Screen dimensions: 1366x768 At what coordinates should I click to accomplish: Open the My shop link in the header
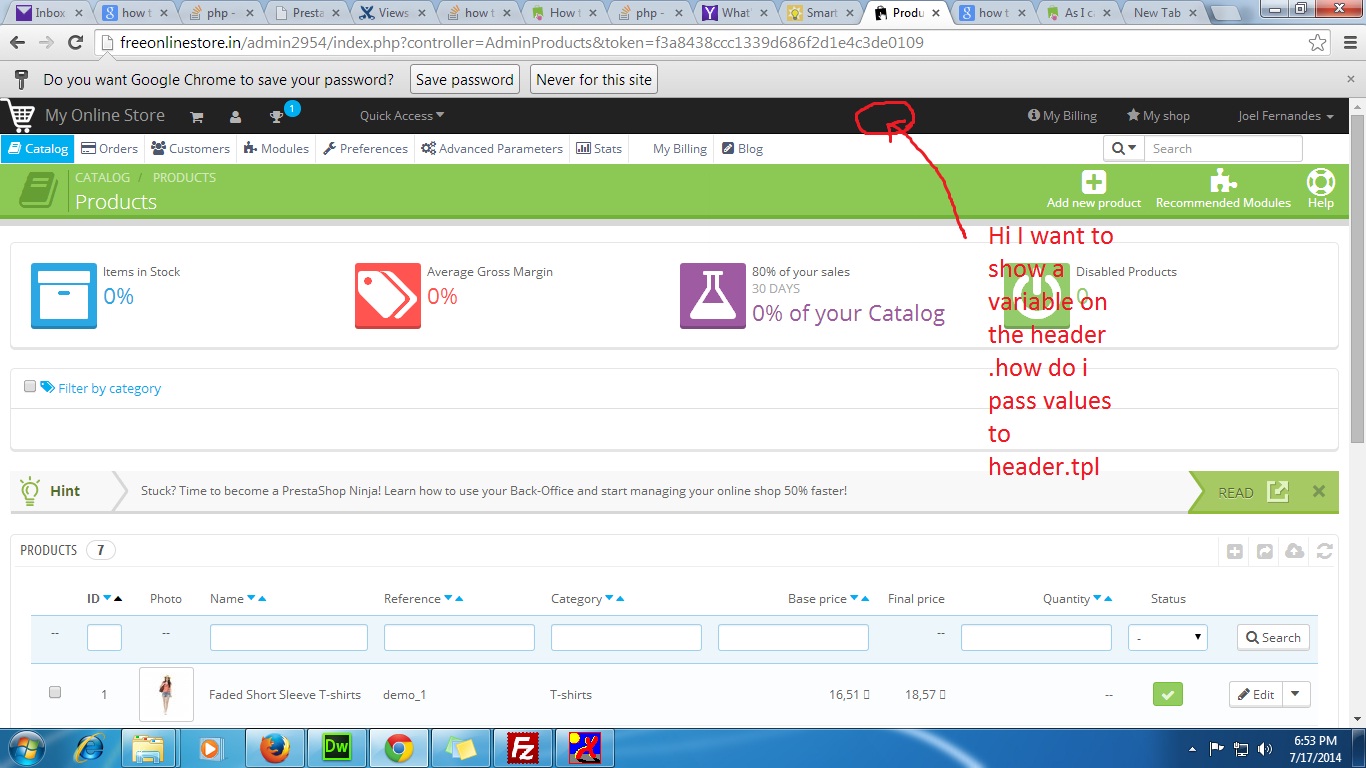click(1158, 116)
